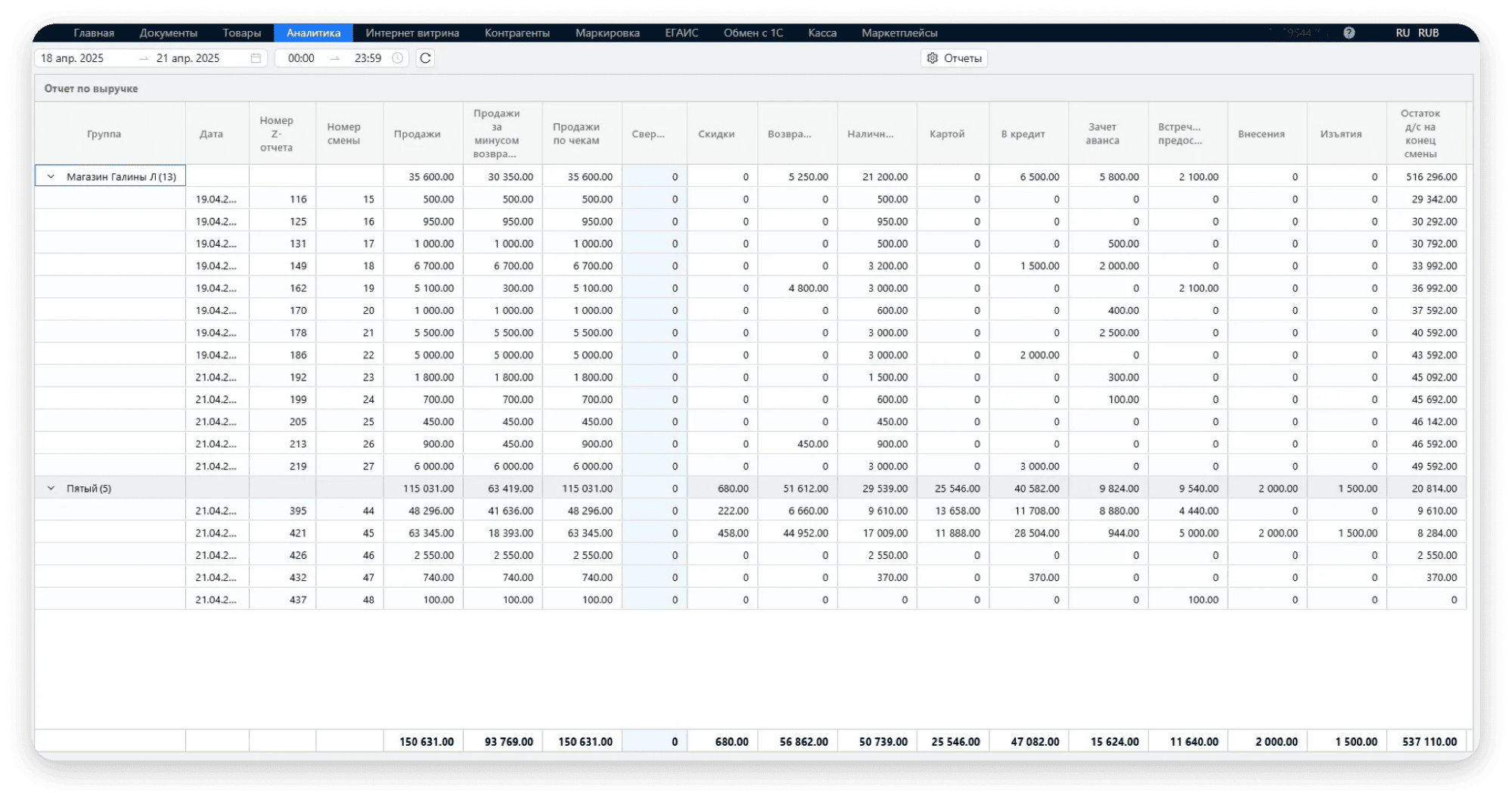Select balance 49 592.00 cell
The image size is (1512, 801).
pyautogui.click(x=1426, y=467)
